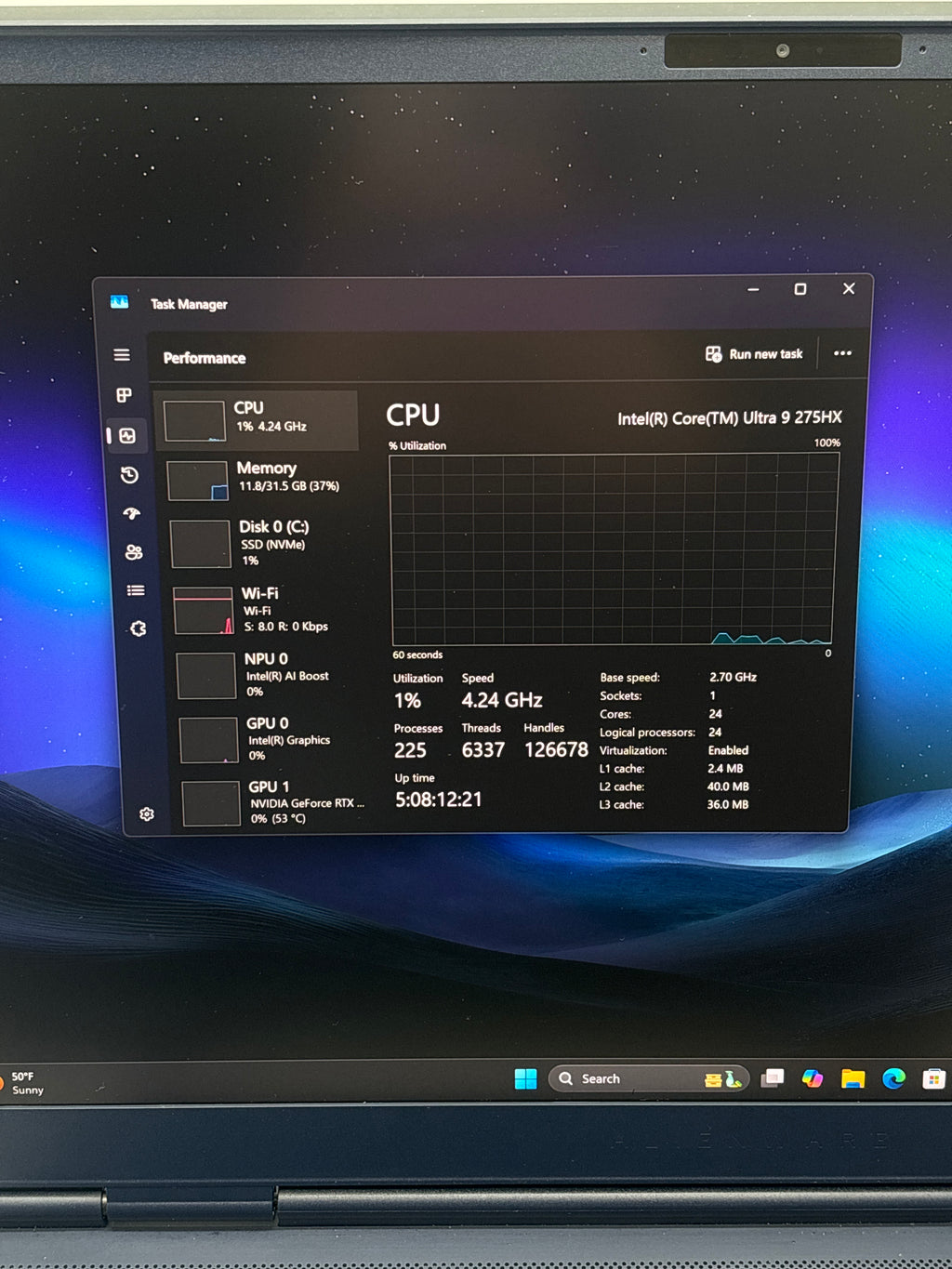Open the Startup apps page icon
Viewport: 952px width, 1269px height.
(x=132, y=513)
